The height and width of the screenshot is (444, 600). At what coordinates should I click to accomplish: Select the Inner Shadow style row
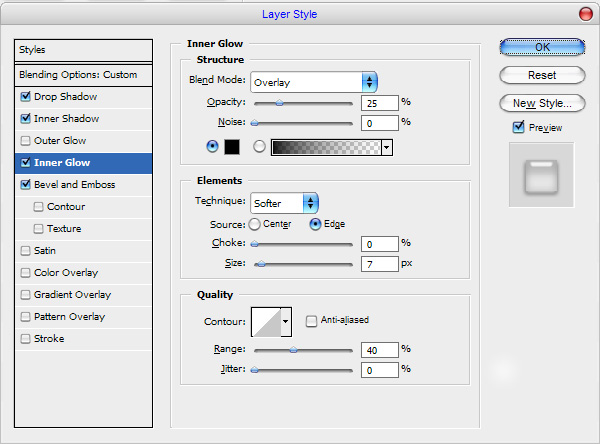[x=83, y=119]
